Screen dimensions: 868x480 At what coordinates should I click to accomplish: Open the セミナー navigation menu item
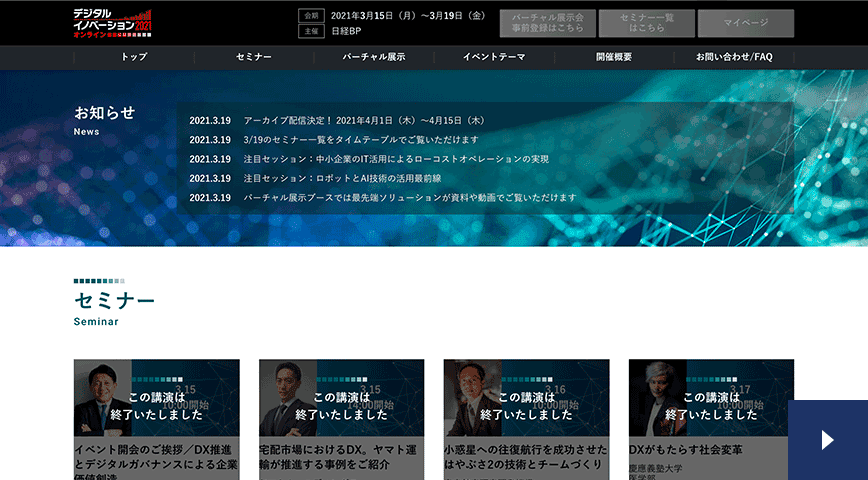click(254, 57)
